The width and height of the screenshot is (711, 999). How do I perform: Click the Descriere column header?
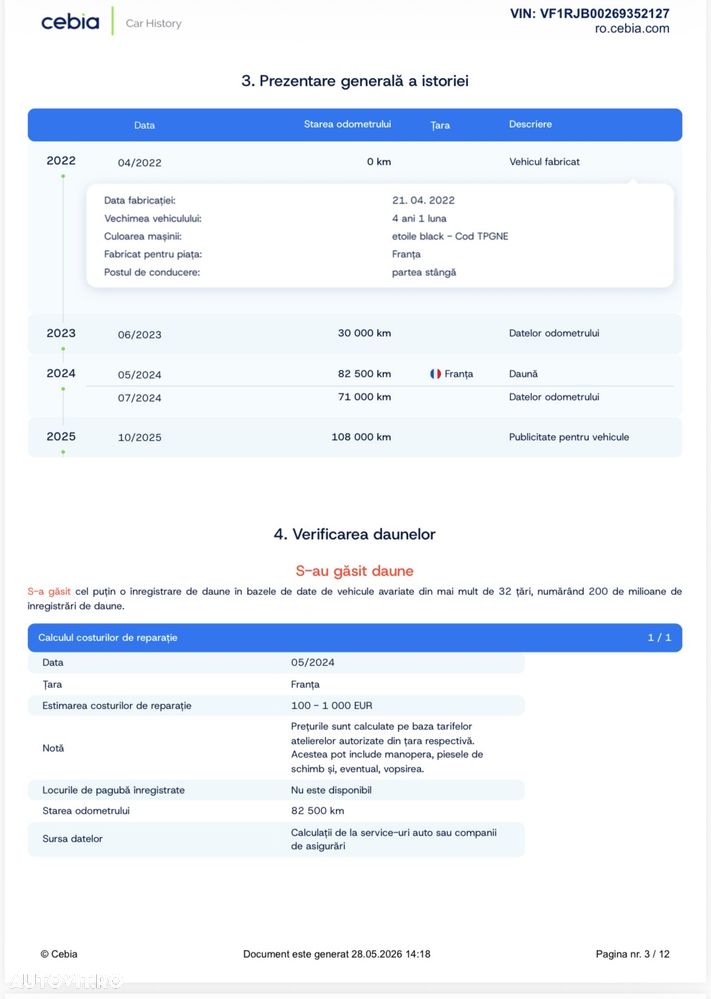click(530, 124)
